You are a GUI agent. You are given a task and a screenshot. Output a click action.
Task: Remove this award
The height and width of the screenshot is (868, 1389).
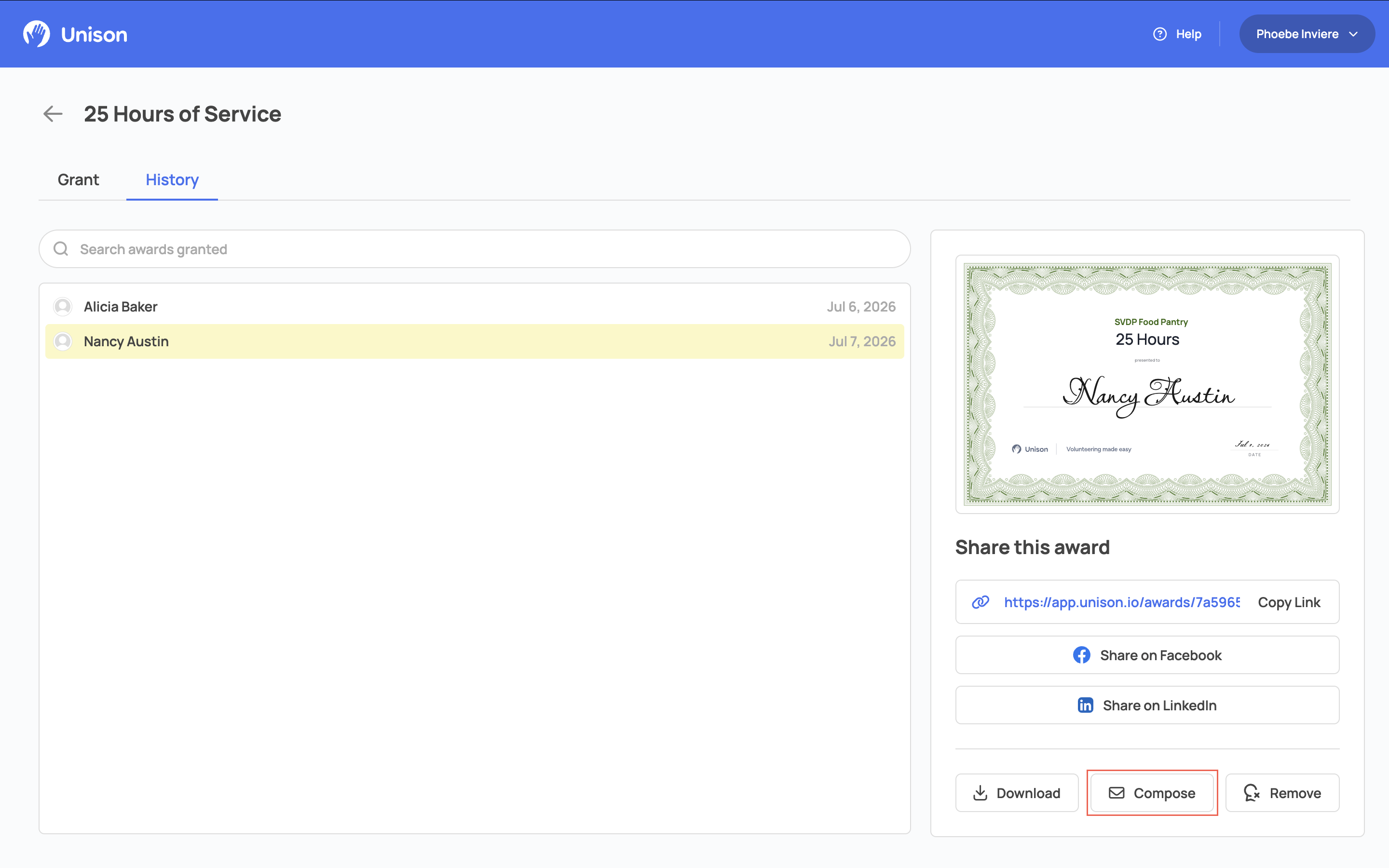pos(1282,793)
